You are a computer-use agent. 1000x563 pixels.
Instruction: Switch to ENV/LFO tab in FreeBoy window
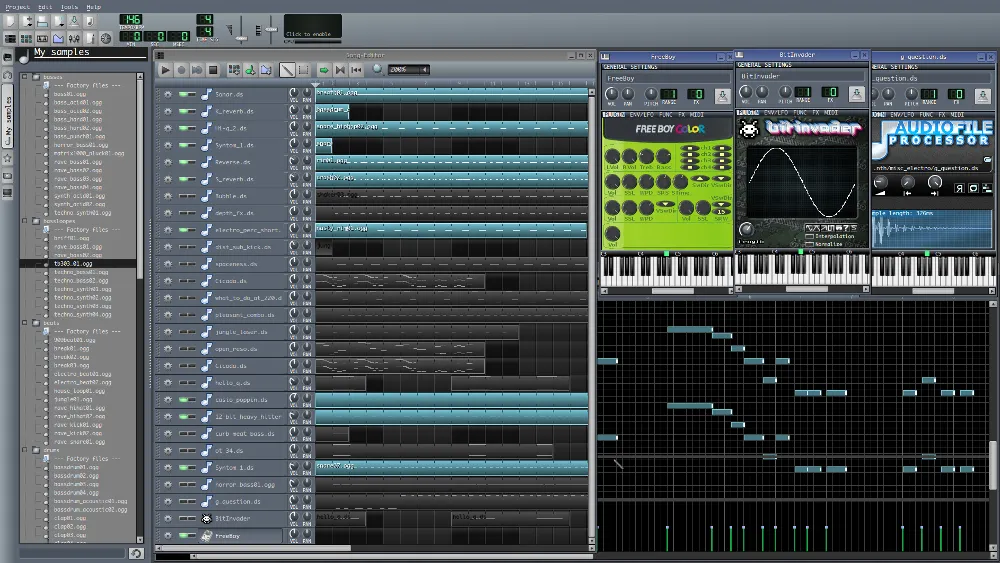(x=642, y=115)
